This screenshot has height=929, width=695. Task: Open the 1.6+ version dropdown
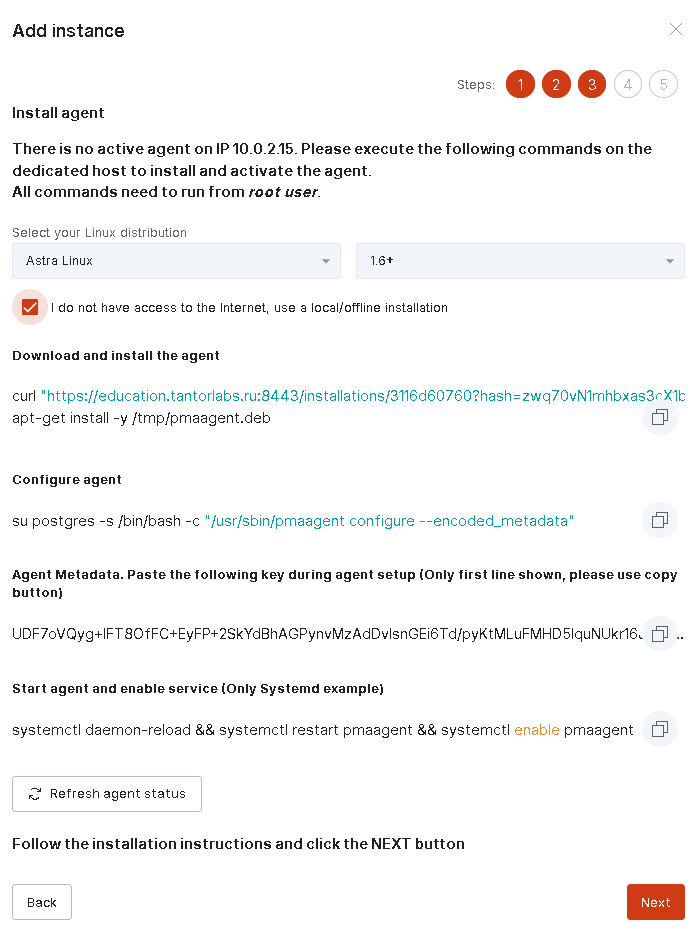point(520,261)
